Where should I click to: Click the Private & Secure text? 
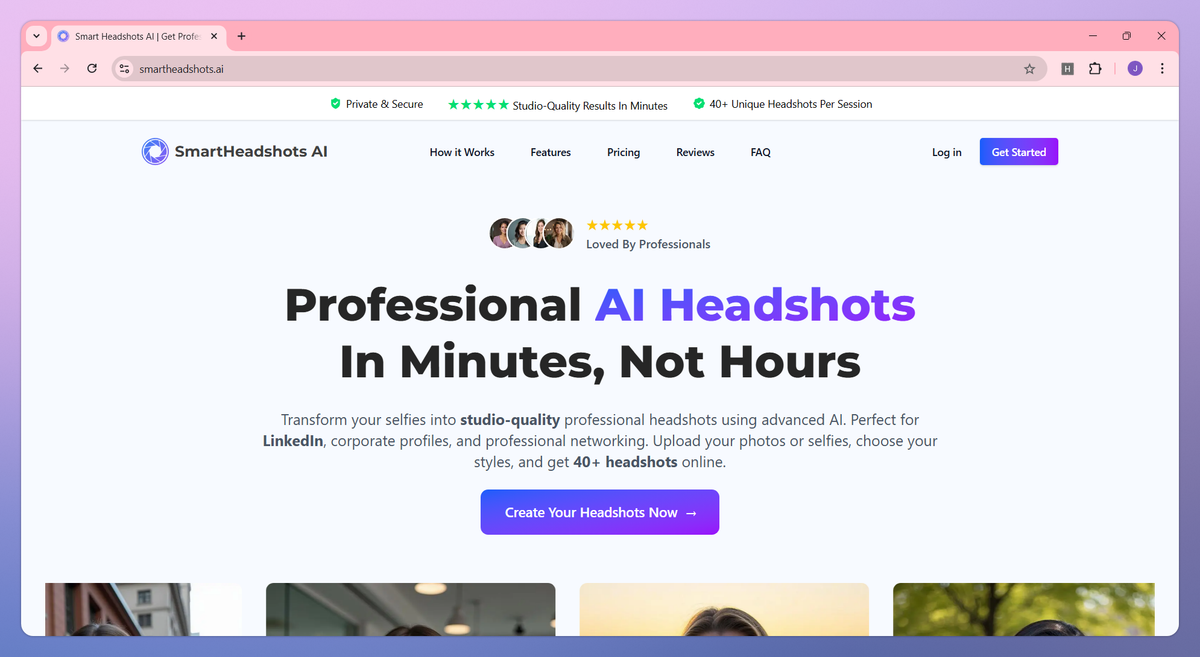coord(385,104)
